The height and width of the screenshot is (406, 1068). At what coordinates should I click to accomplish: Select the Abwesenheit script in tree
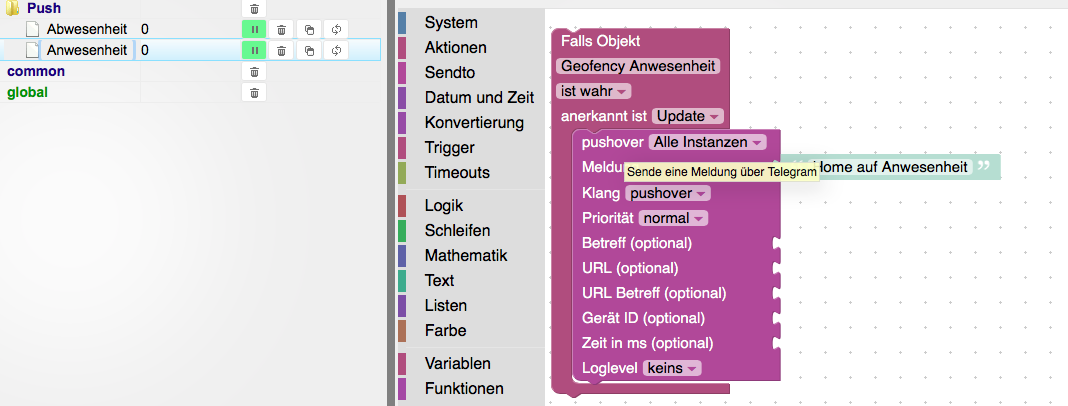(85, 30)
